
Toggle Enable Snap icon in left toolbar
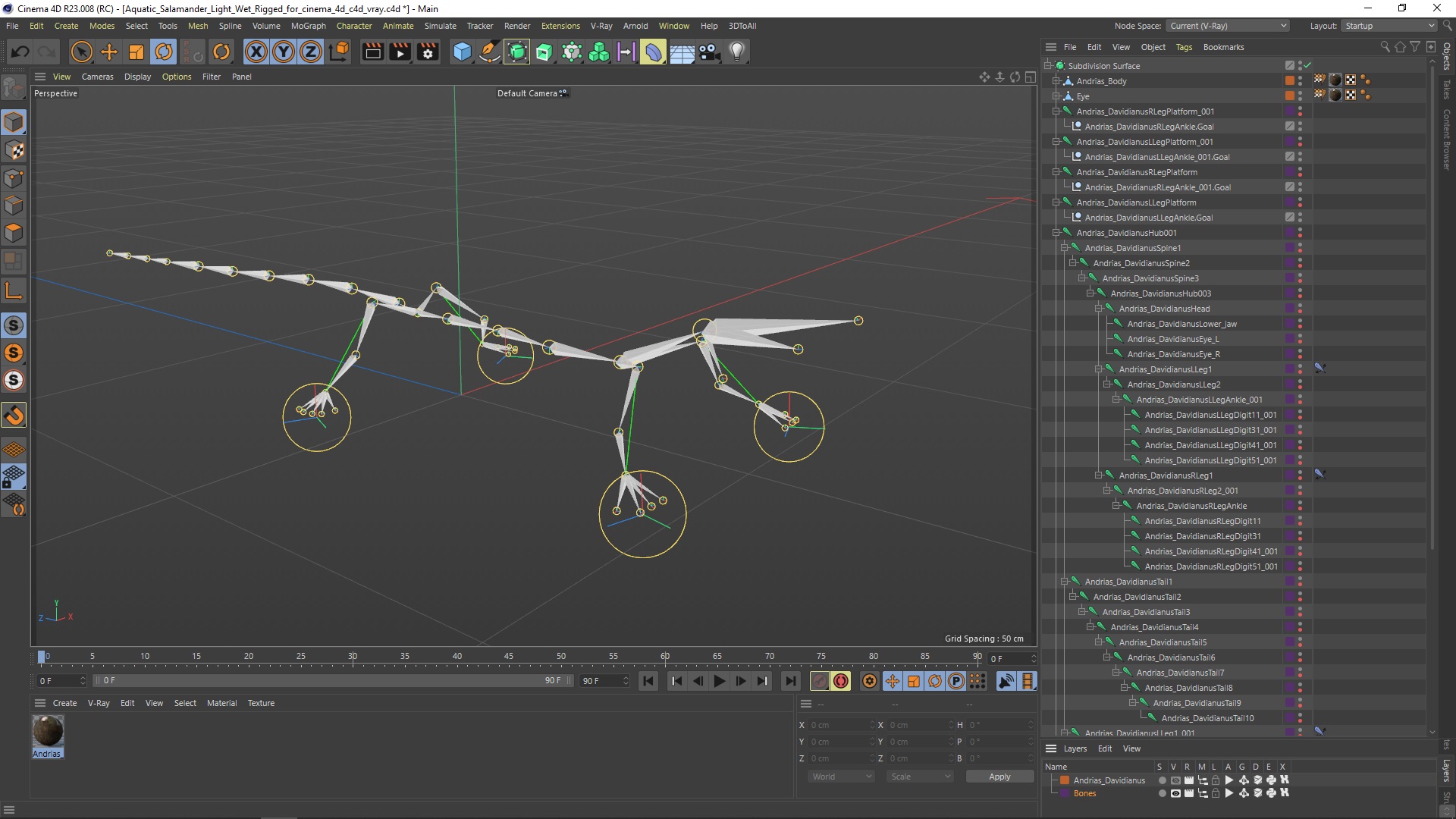coord(14,415)
